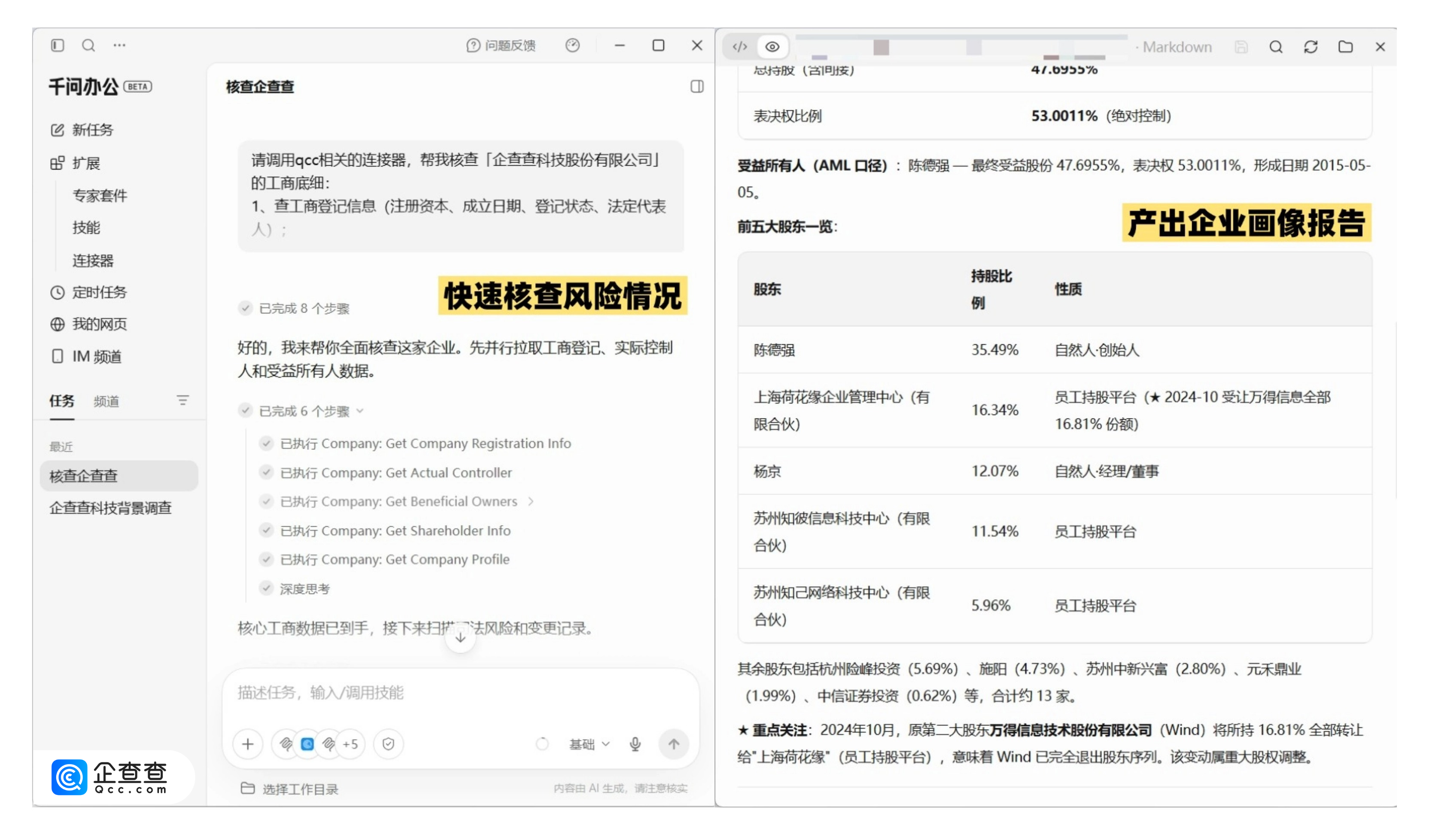Click the loading circle beside 基础
Viewport: 1429px width, 840px height.
point(542,744)
